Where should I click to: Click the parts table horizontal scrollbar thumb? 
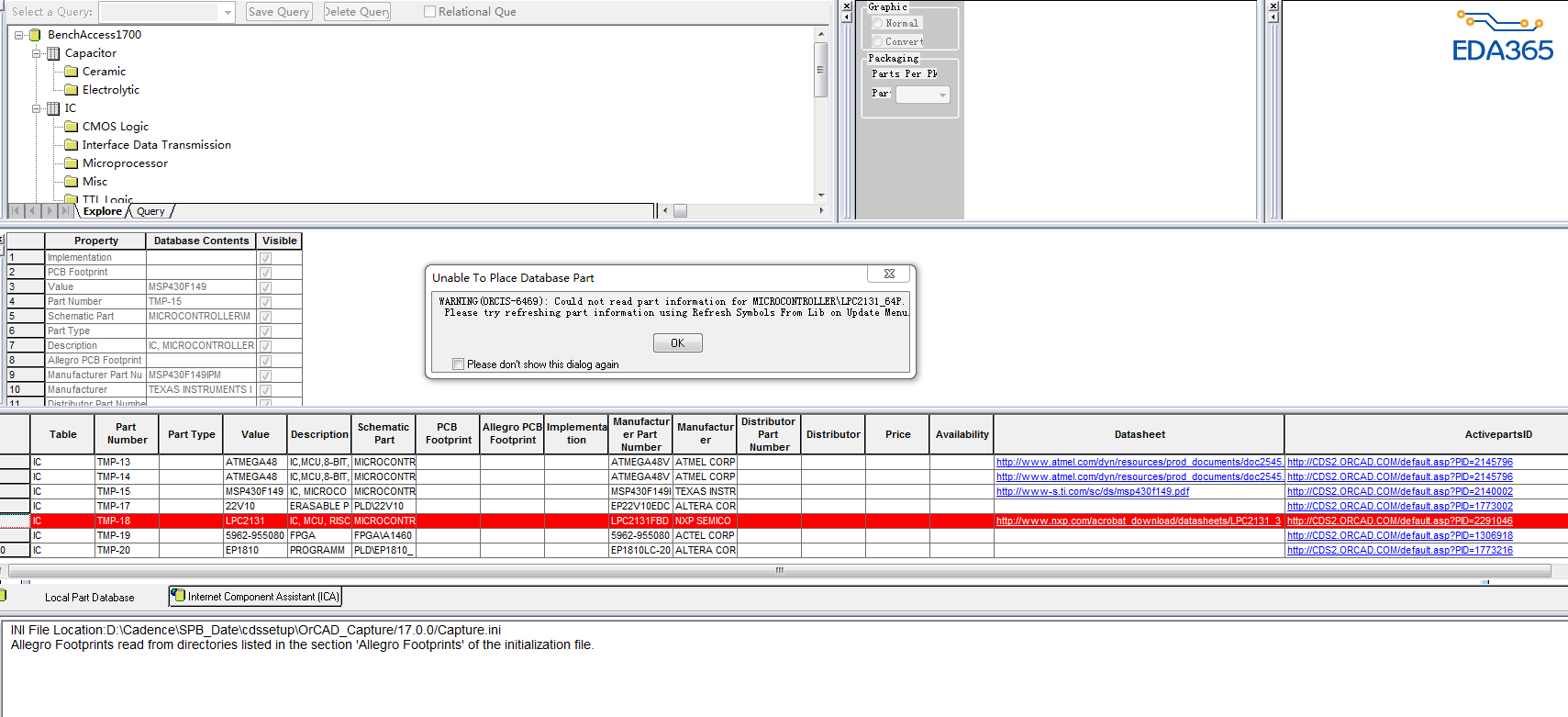tap(780, 571)
